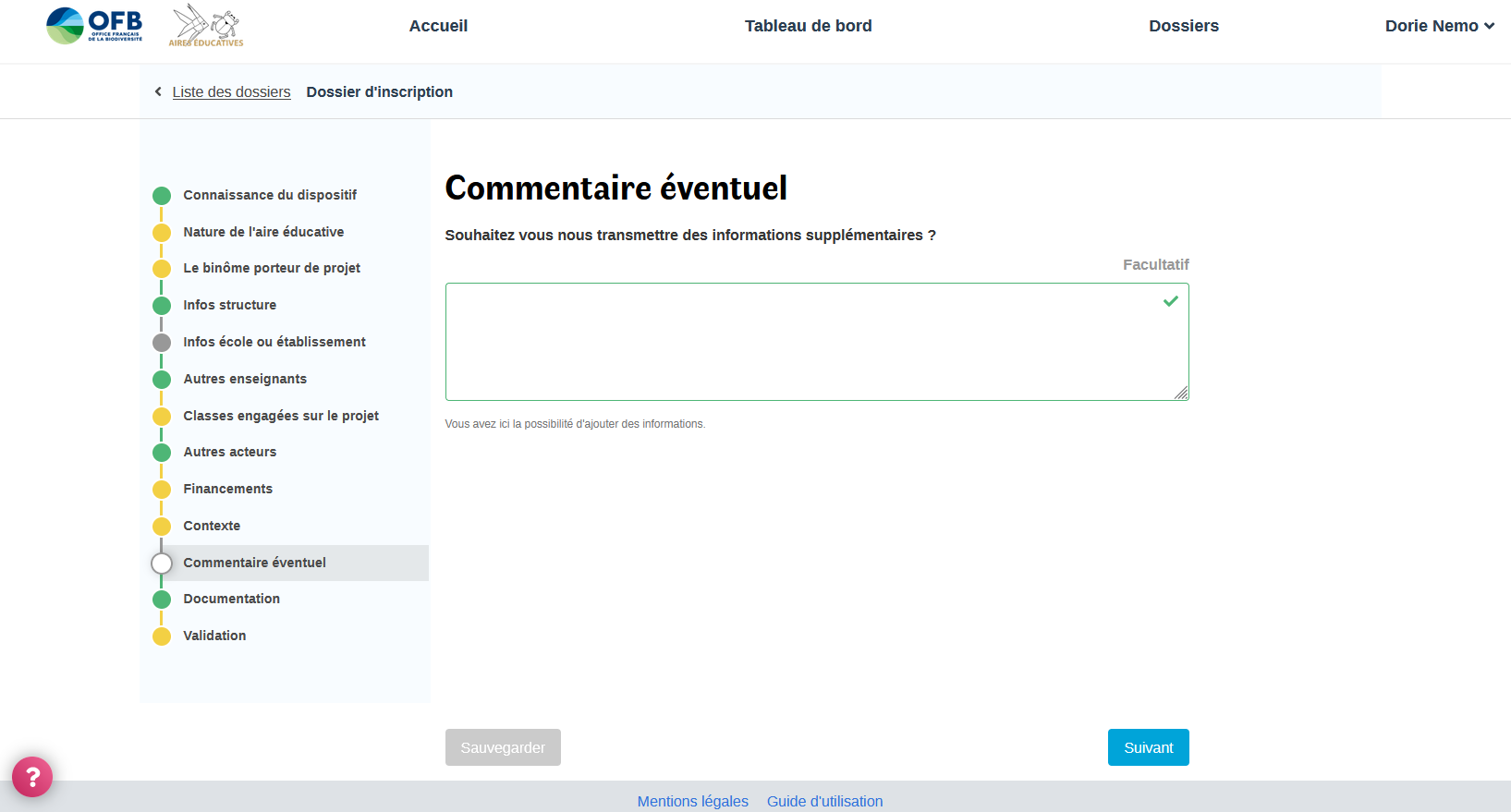1511x812 pixels.
Task: Go to Tableau de bord
Action: pos(808,26)
